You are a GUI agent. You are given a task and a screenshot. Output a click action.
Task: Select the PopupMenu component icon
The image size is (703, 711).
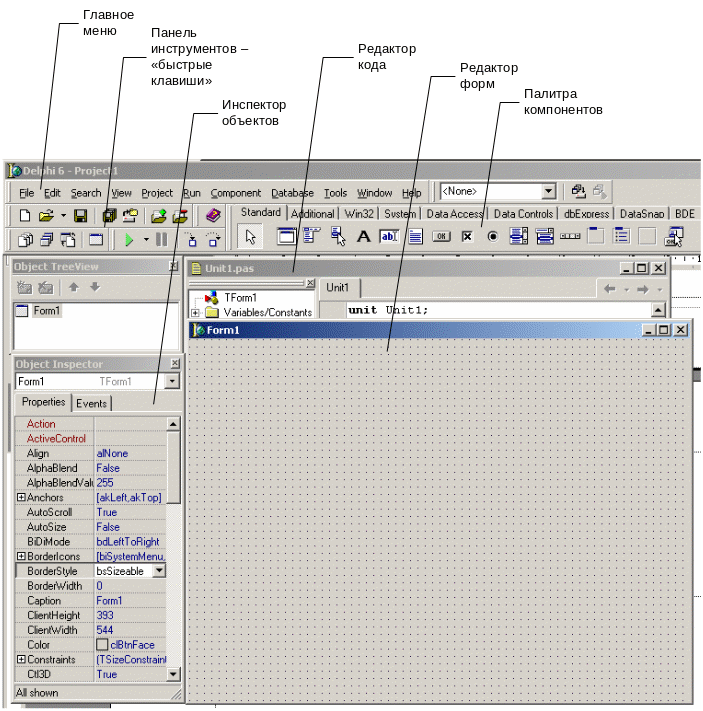(x=338, y=236)
